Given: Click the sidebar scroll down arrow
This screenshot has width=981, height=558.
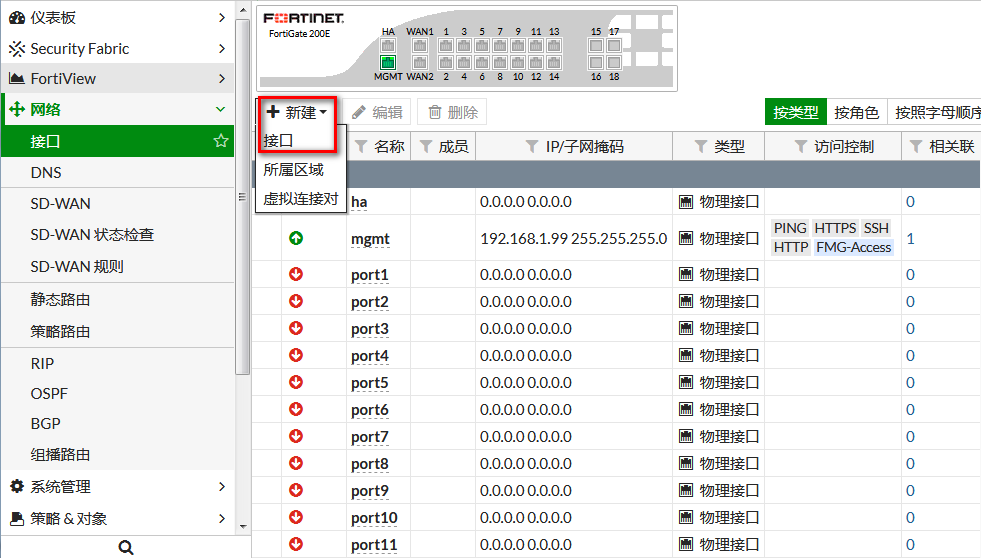Looking at the screenshot, I should pyautogui.click(x=243, y=527).
